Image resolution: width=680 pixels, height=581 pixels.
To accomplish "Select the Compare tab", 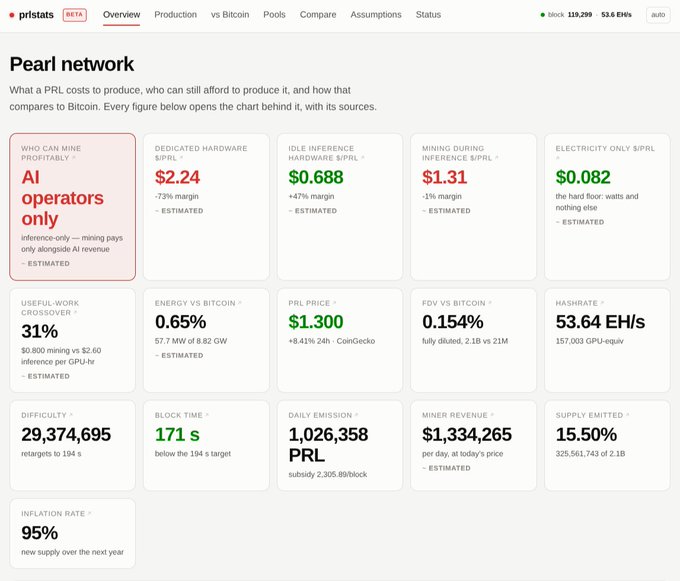I will pyautogui.click(x=318, y=15).
